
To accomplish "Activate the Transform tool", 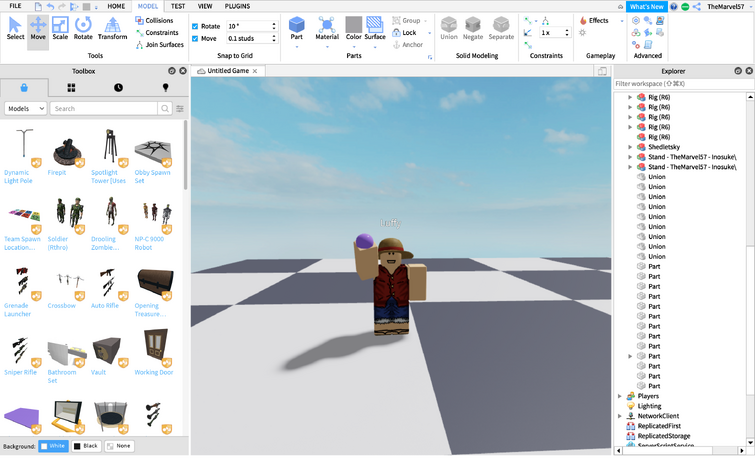I will coord(112,28).
